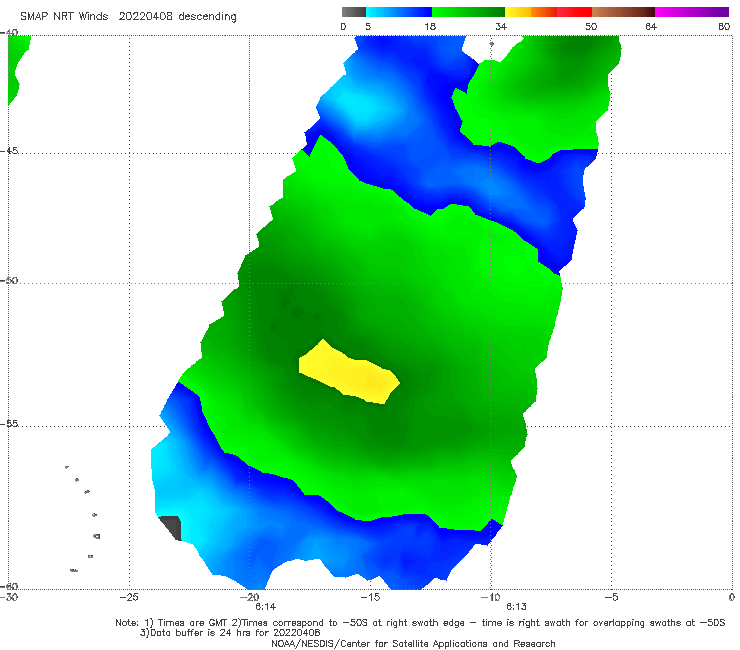The width and height of the screenshot is (740, 650).
Task: Click the yellow high-wind patch in the map
Action: point(350,373)
